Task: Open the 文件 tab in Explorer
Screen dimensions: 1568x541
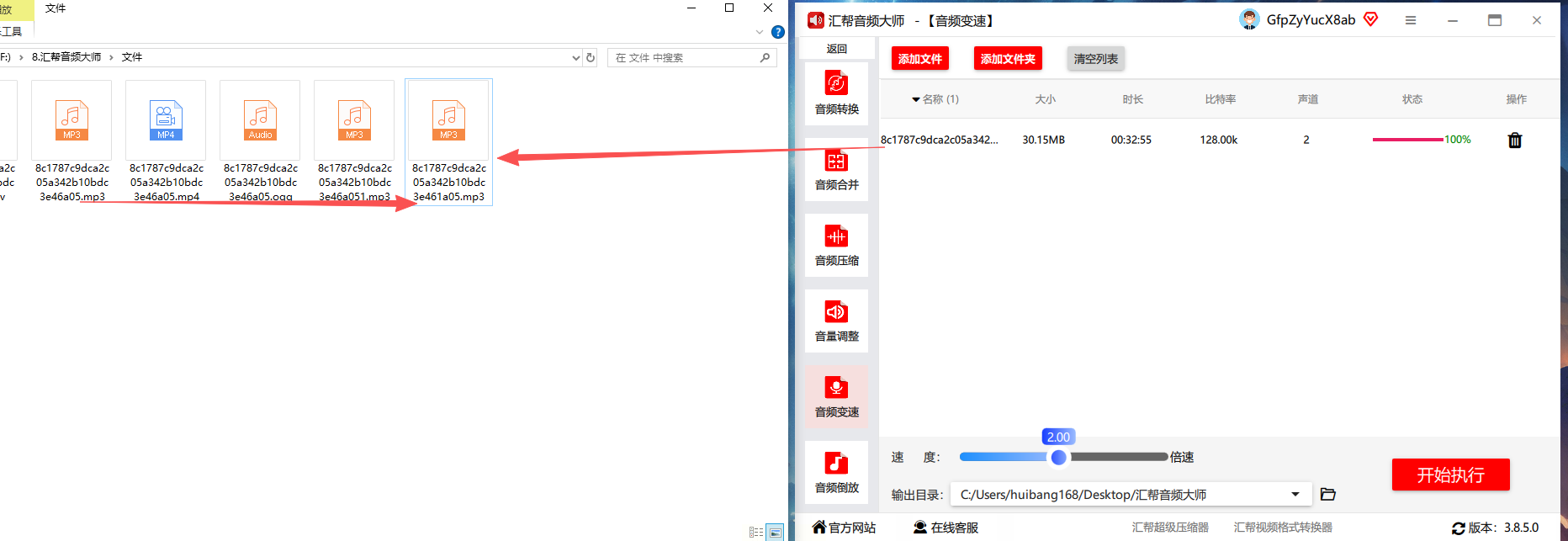Action: pyautogui.click(x=56, y=8)
